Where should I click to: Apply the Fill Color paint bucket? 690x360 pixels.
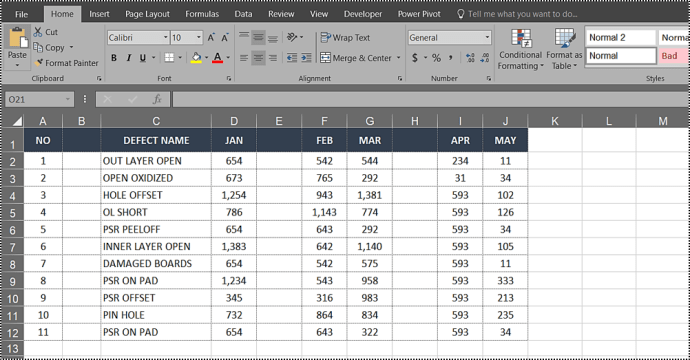pyautogui.click(x=196, y=58)
